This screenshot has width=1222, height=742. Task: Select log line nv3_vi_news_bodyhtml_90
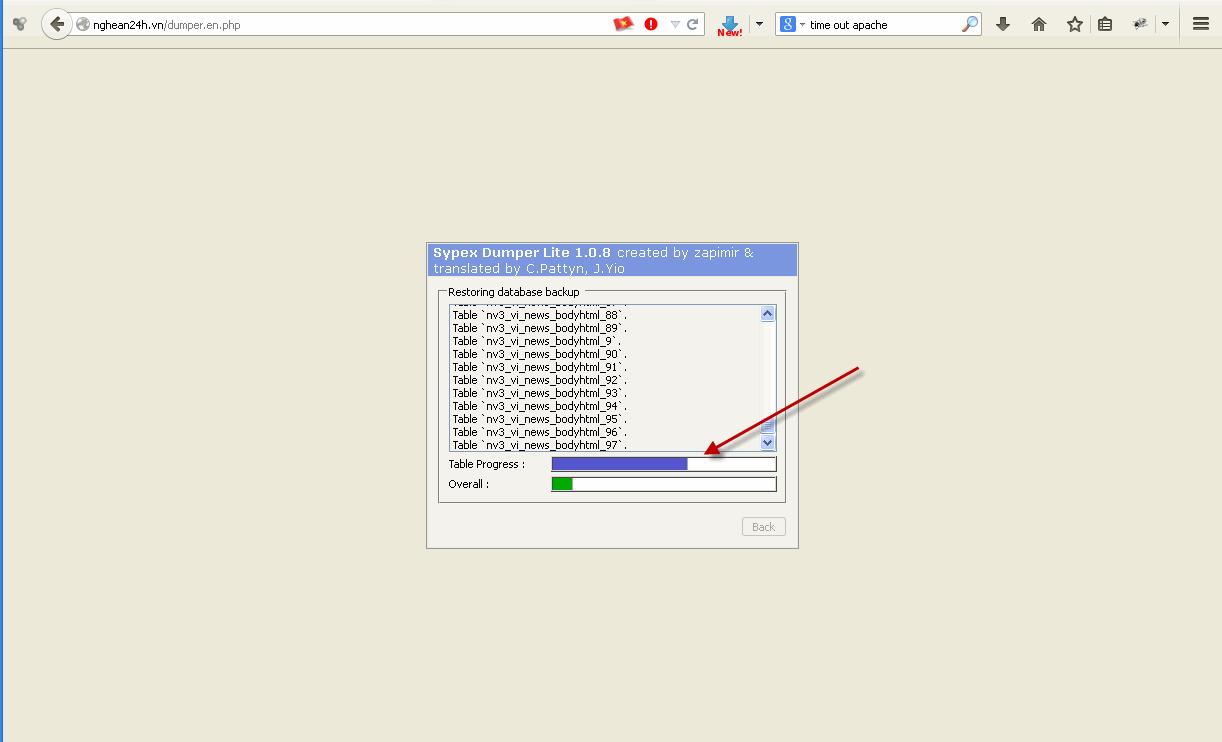pyautogui.click(x=540, y=354)
